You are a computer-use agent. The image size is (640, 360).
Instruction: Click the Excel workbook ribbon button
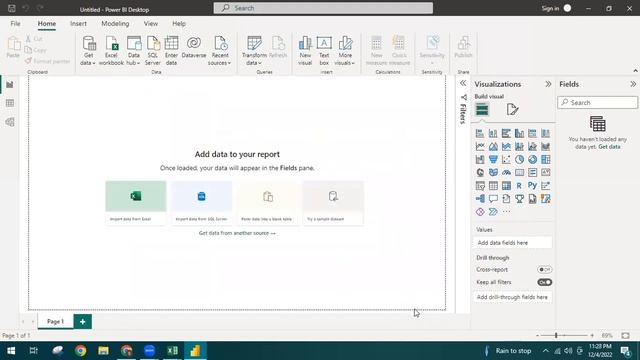pos(111,51)
